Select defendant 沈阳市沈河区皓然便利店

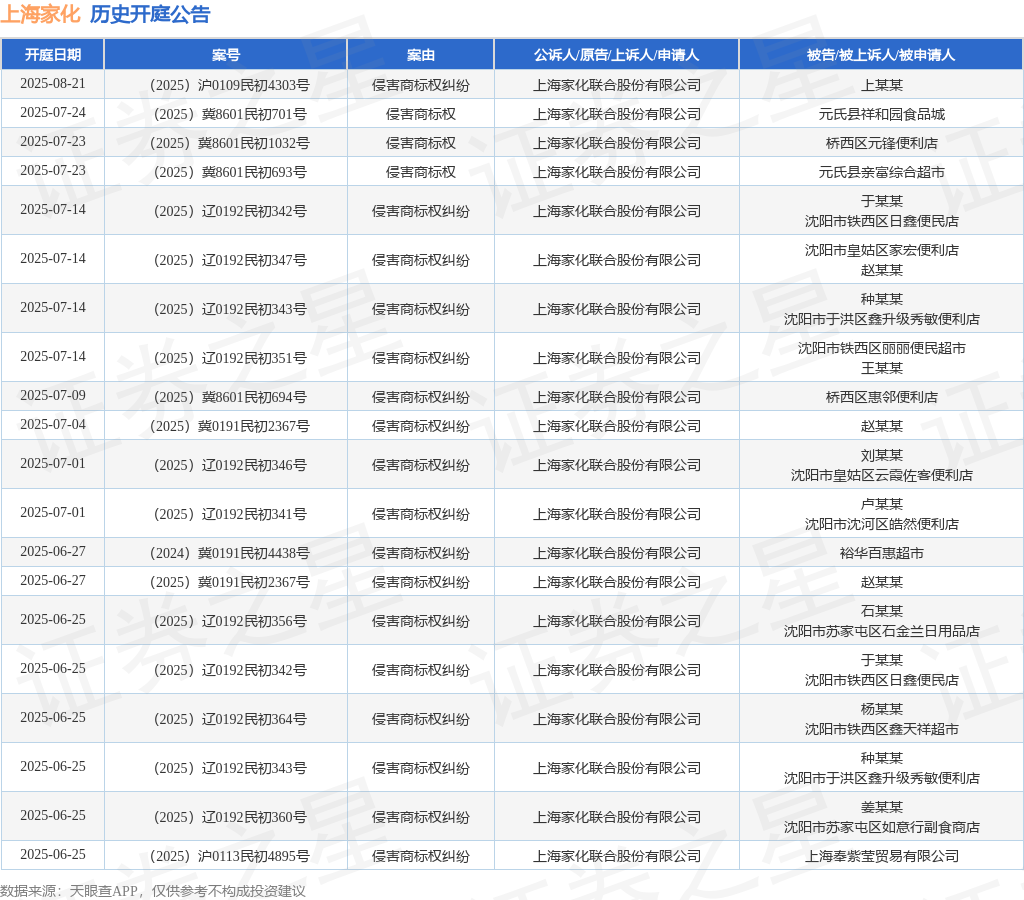(882, 524)
